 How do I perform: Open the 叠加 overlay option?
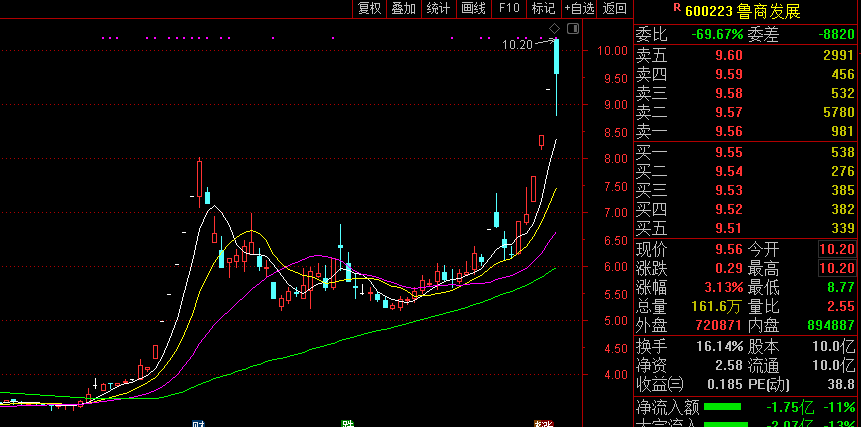404,8
